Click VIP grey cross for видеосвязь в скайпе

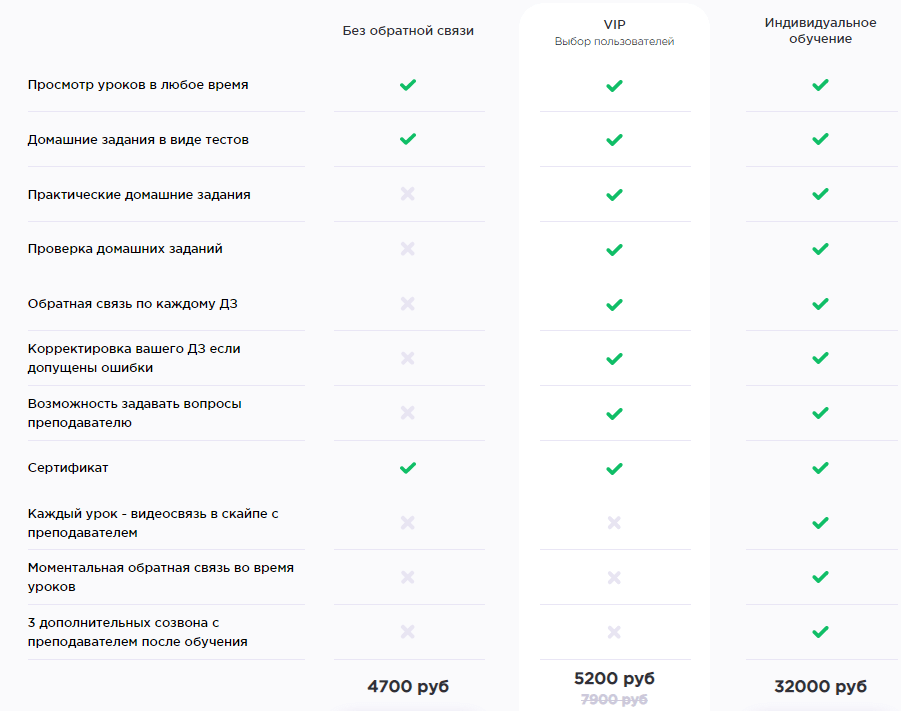coord(614,522)
